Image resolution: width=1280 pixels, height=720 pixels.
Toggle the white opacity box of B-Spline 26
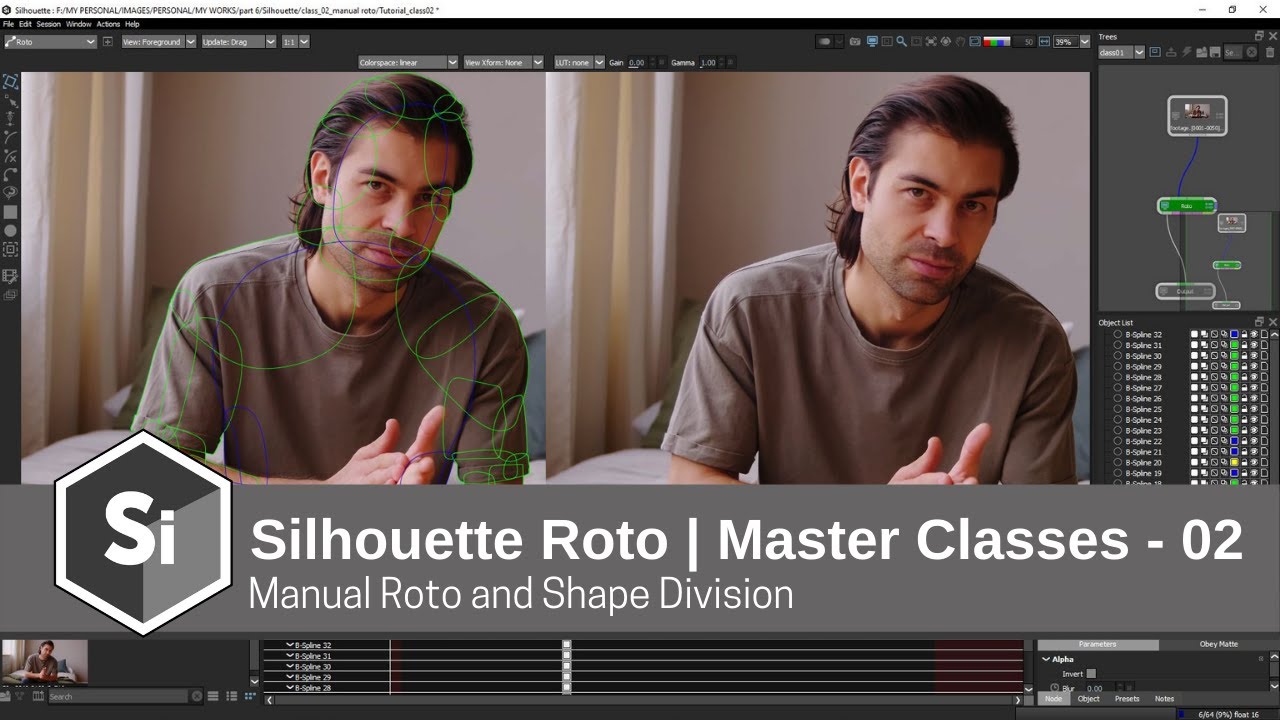pos(1194,398)
